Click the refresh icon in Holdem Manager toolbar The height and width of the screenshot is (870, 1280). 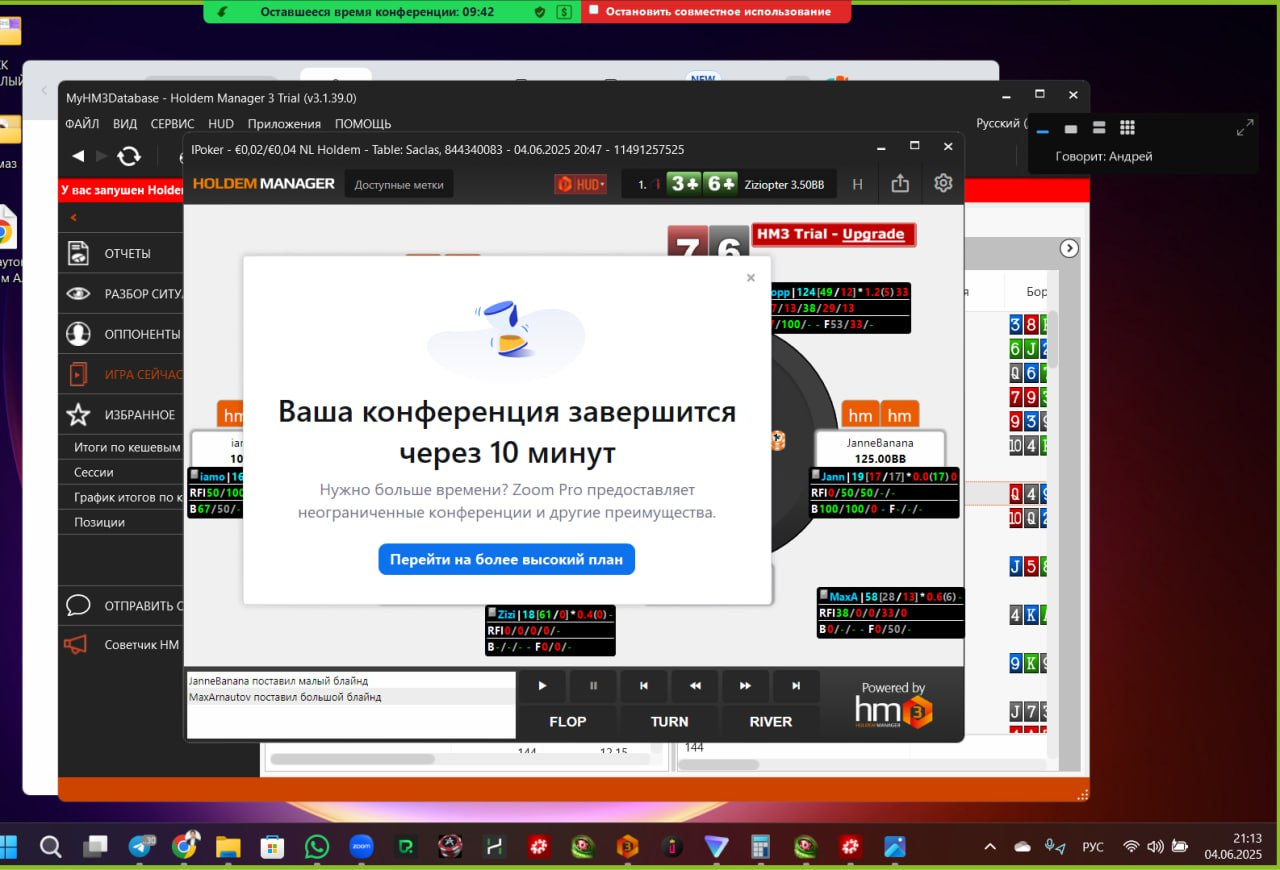(129, 156)
